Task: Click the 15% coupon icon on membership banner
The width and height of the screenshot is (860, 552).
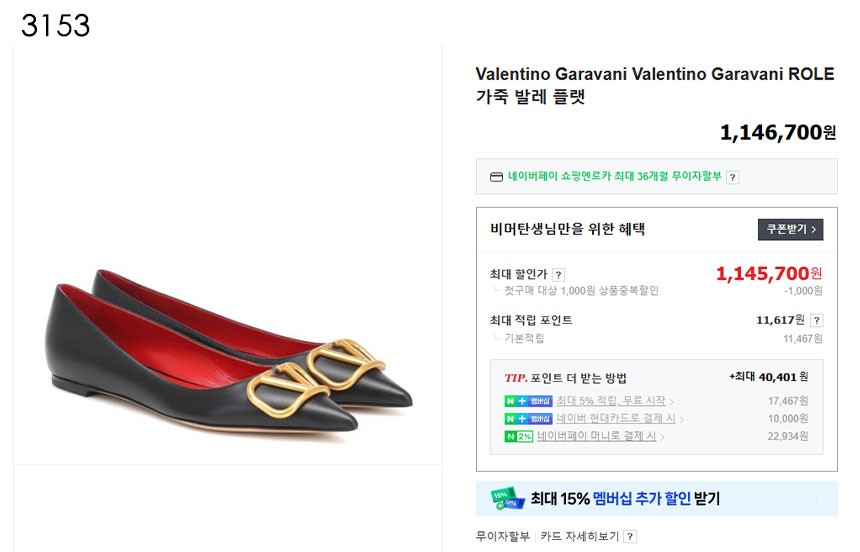Action: pos(506,498)
